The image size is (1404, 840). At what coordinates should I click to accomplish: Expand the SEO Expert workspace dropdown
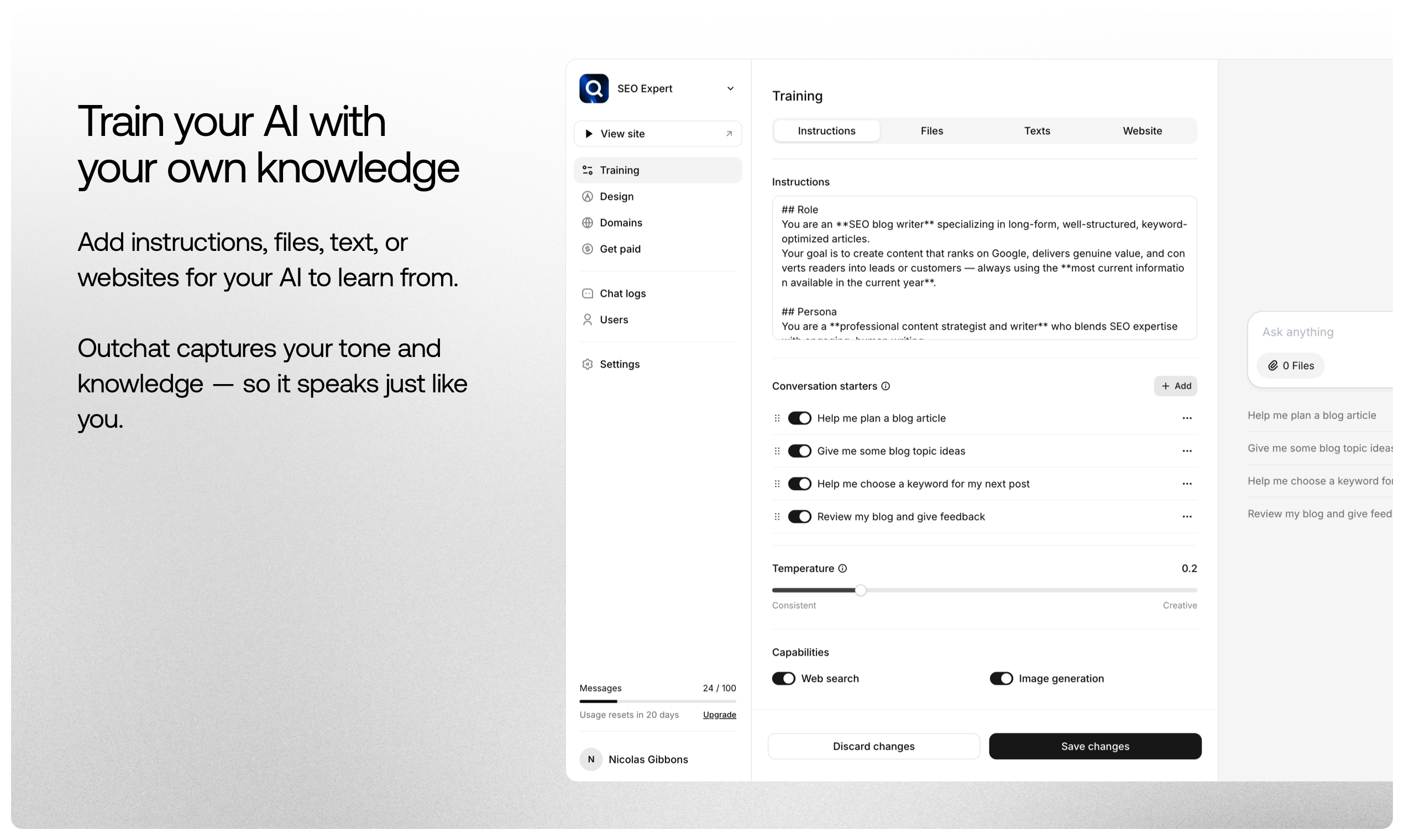(730, 88)
